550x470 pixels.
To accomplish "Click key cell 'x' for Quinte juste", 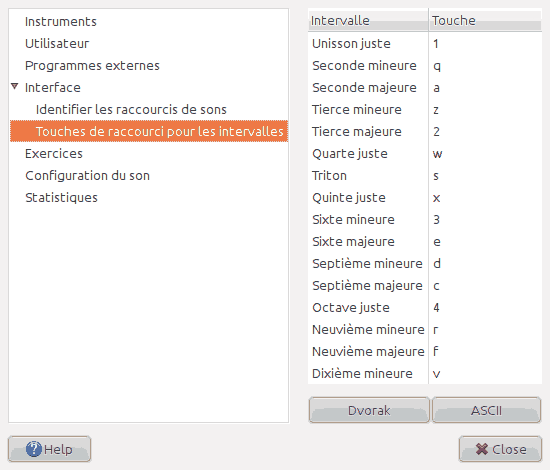I will pos(485,198).
